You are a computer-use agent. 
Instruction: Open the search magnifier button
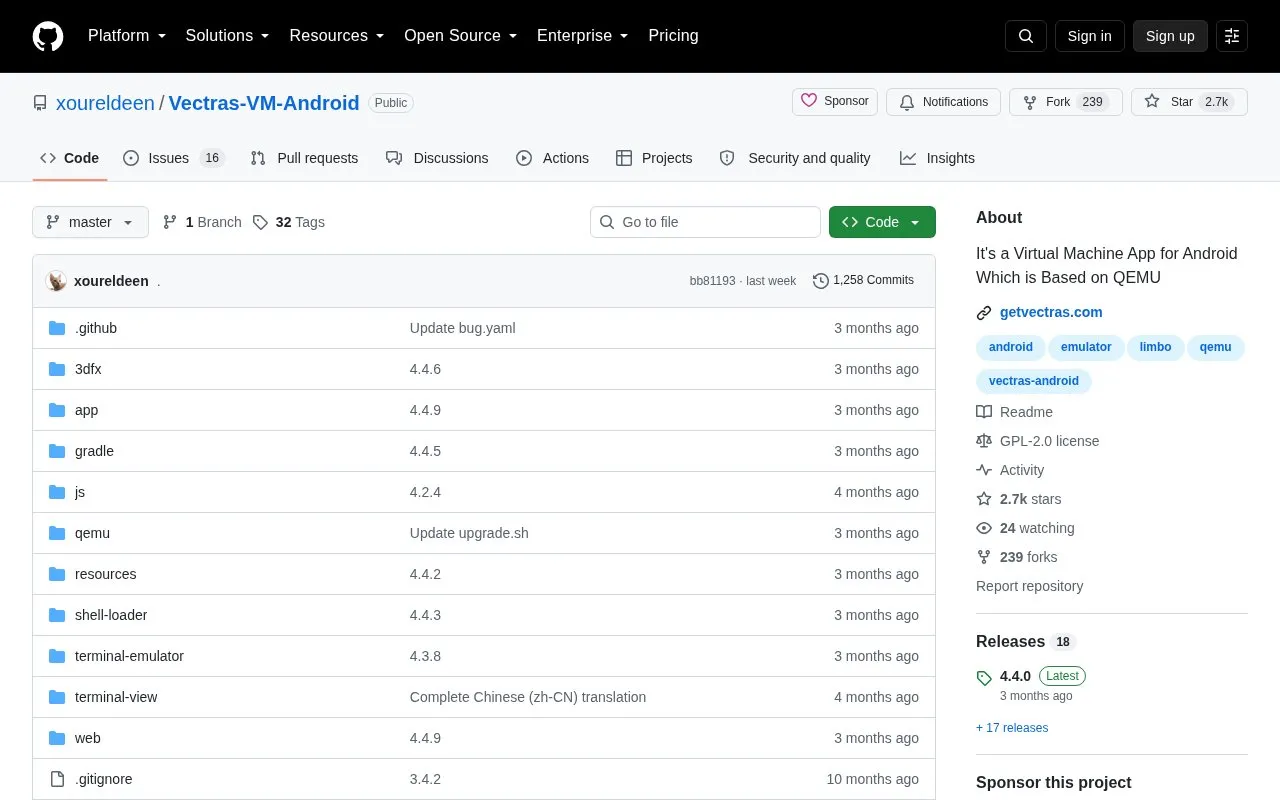pos(1026,36)
